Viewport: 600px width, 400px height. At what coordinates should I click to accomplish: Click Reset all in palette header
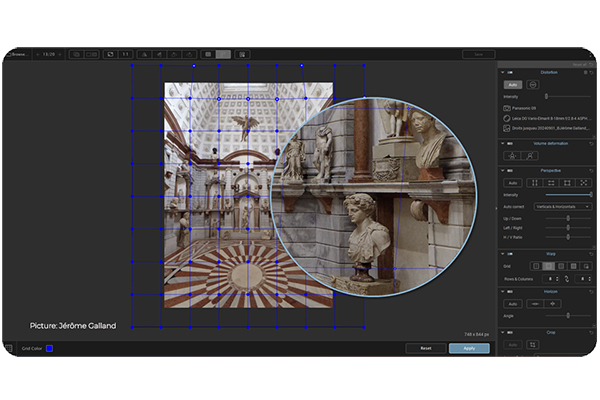[583, 64]
